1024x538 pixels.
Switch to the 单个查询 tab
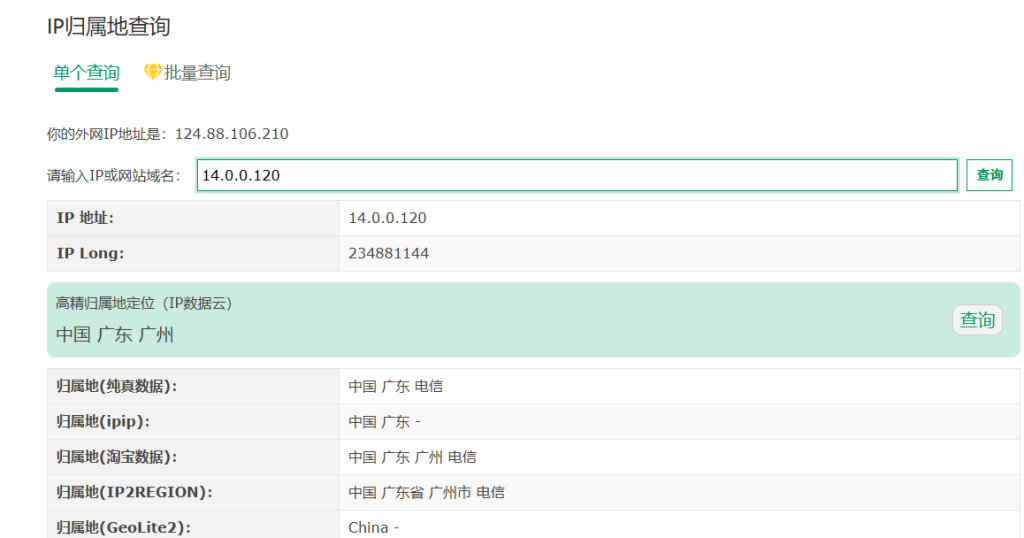click(x=86, y=73)
